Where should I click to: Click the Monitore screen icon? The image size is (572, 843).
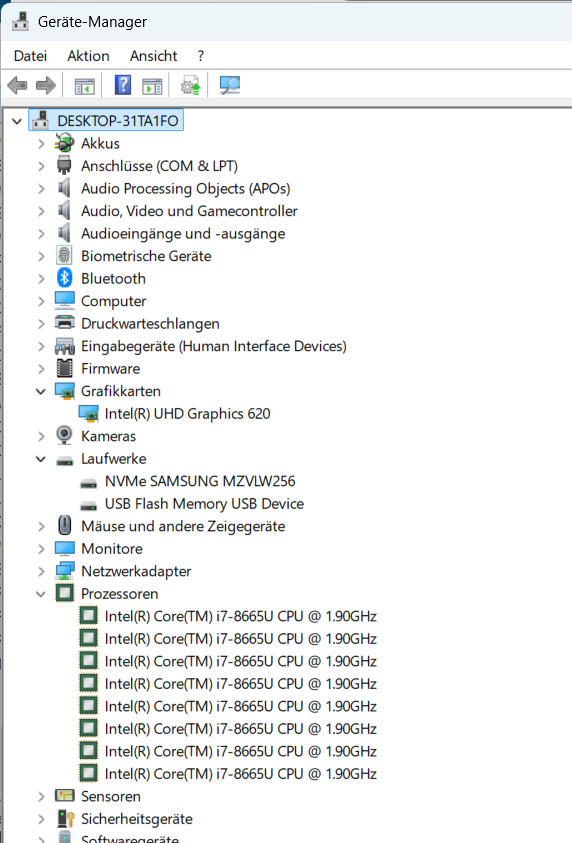tap(65, 548)
